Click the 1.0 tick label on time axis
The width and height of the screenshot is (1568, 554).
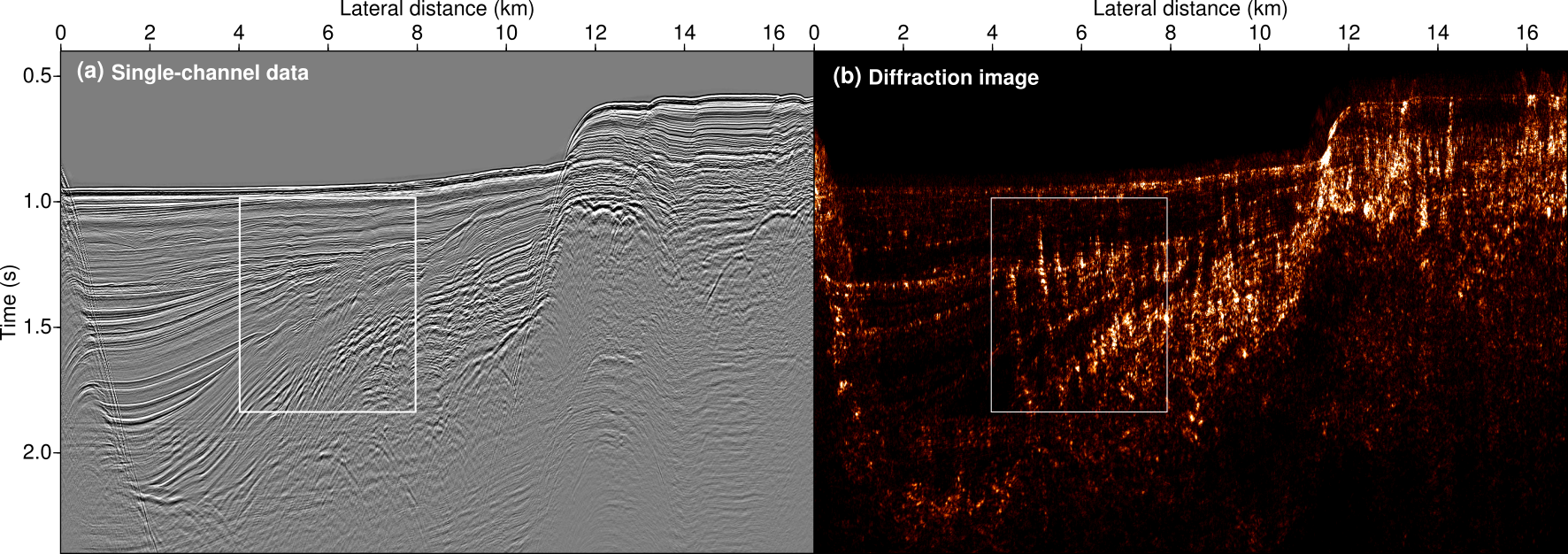[x=36, y=202]
